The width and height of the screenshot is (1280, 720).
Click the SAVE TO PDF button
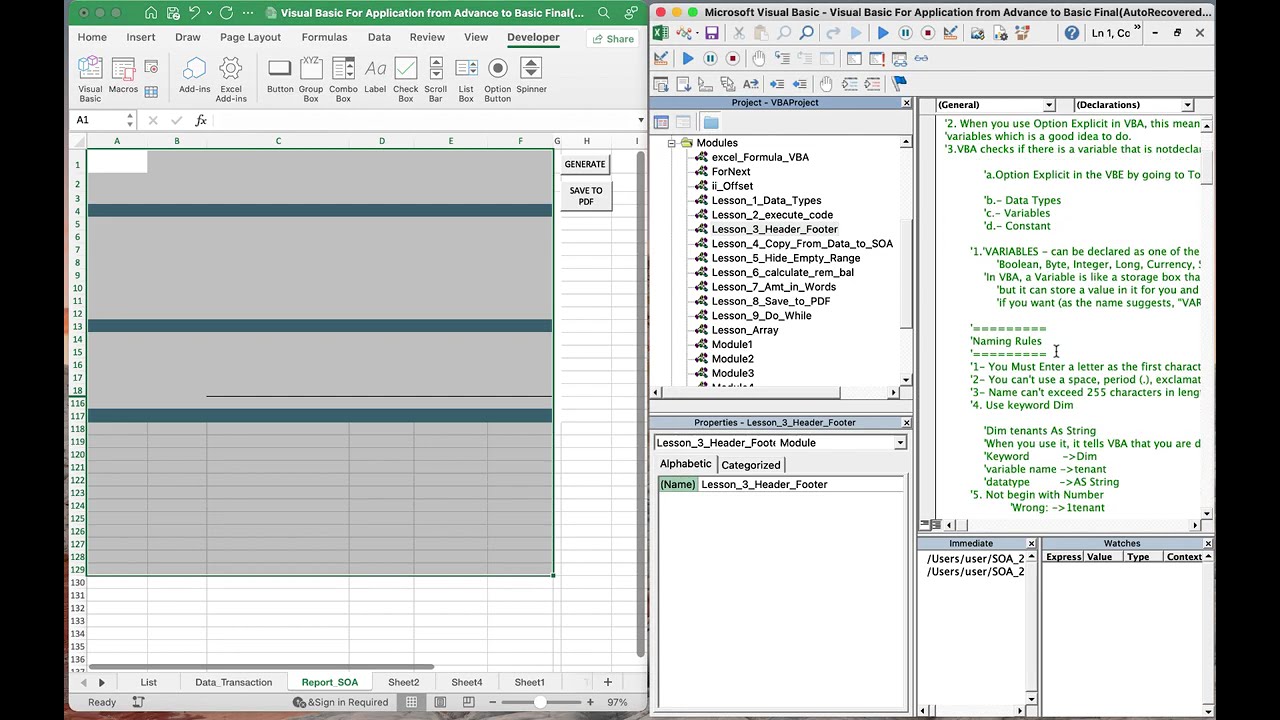click(x=586, y=196)
